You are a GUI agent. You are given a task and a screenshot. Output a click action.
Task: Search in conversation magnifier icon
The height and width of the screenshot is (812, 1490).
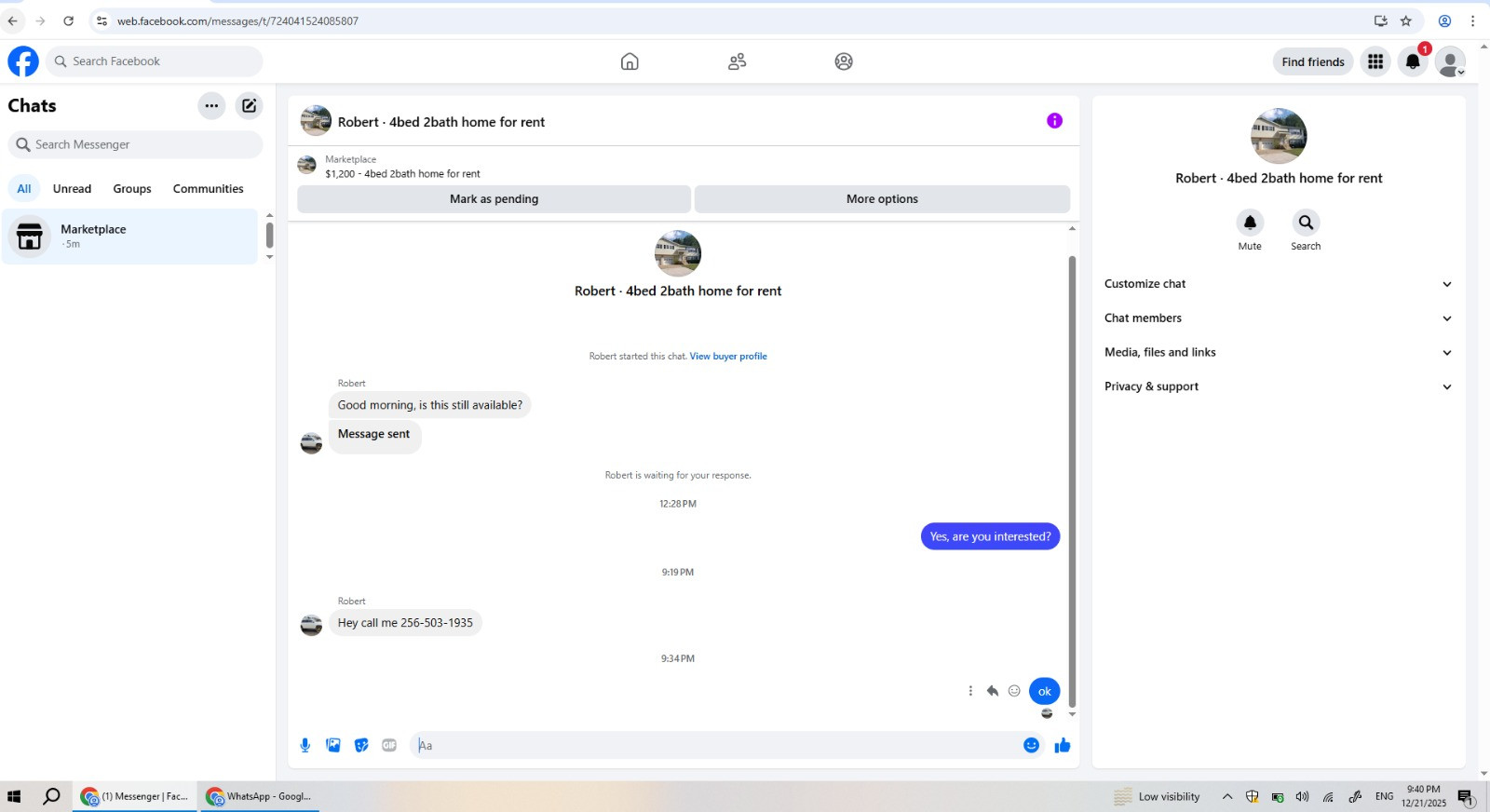[x=1306, y=223]
